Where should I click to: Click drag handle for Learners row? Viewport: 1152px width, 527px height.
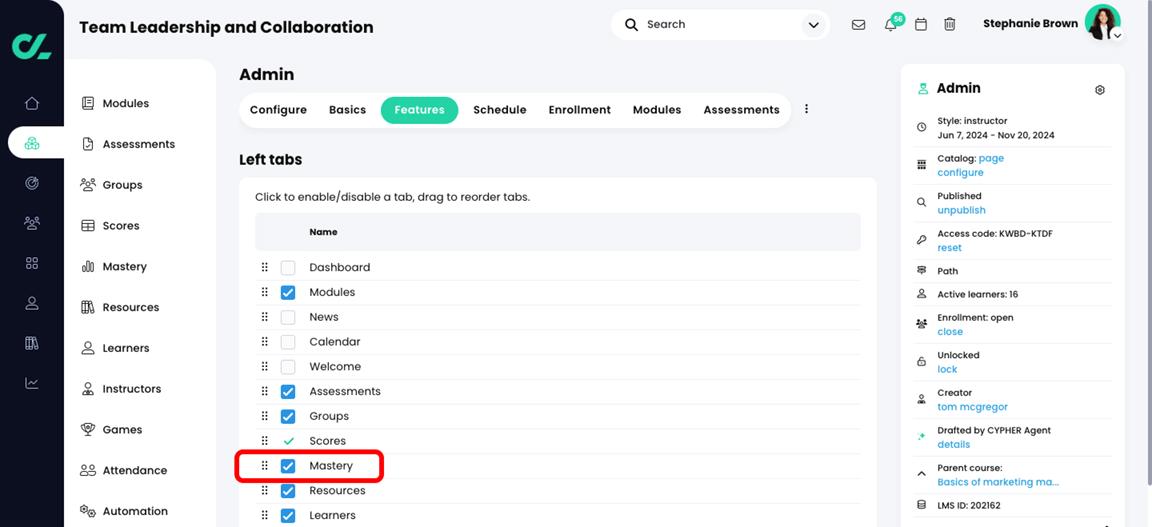[x=265, y=515]
